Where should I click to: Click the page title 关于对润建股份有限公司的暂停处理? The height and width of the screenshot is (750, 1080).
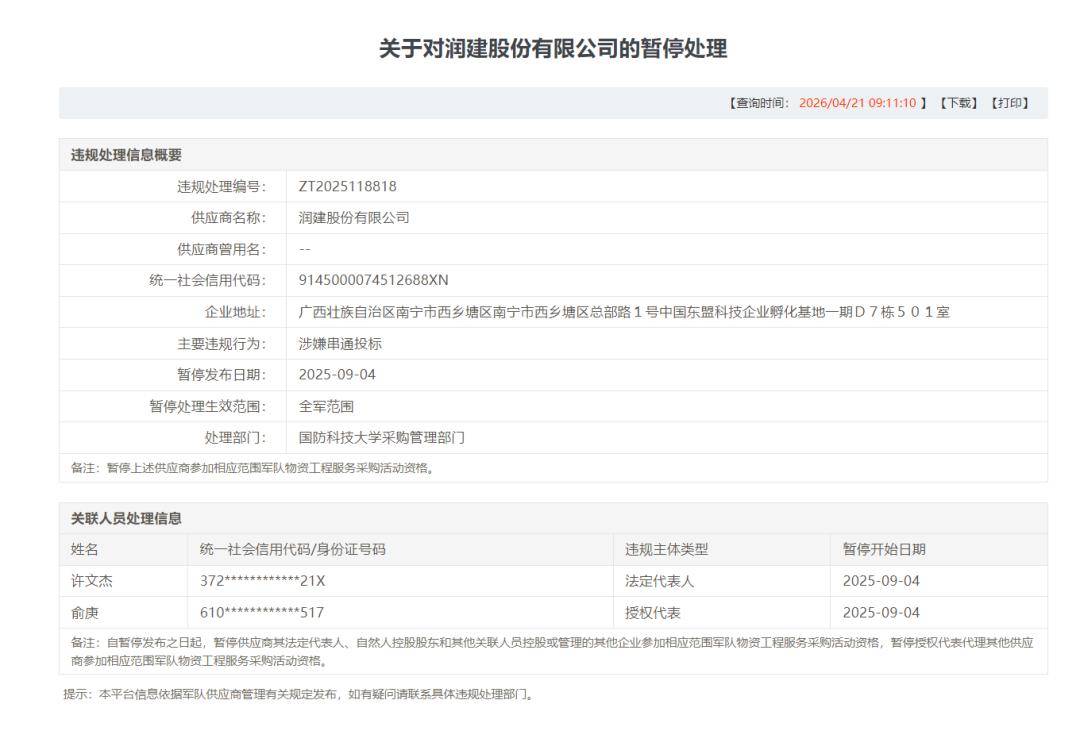tap(553, 49)
